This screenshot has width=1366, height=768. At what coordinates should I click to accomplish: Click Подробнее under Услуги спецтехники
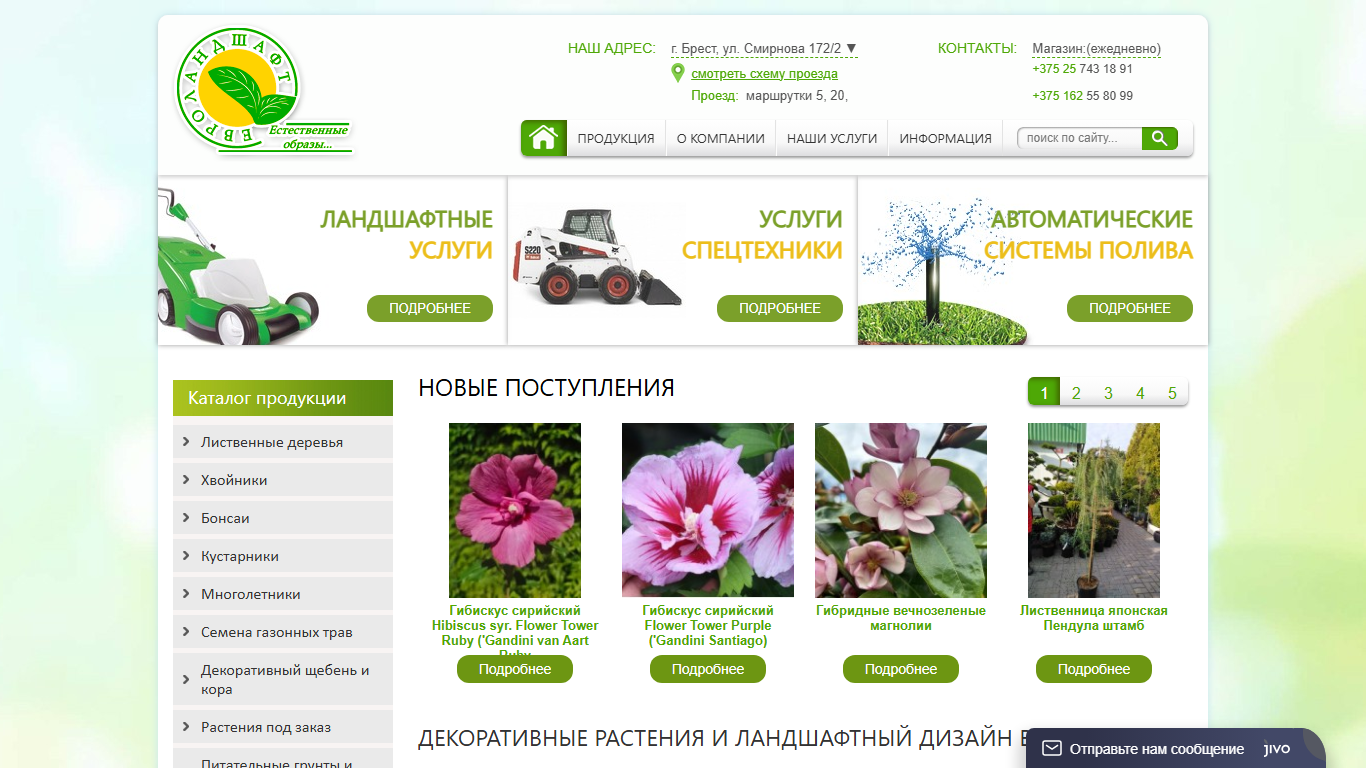[x=780, y=308]
